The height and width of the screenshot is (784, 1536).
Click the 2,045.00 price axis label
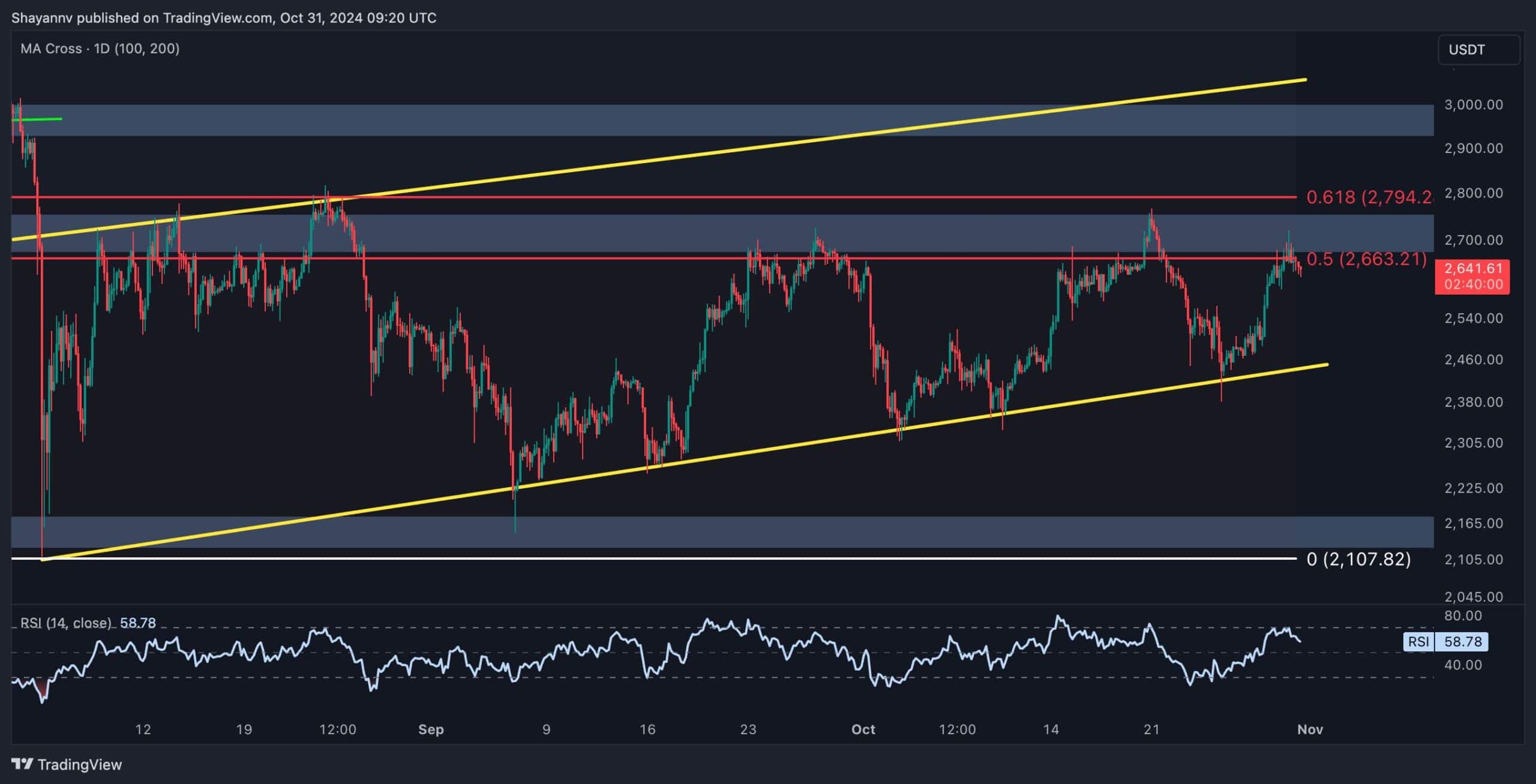pyautogui.click(x=1474, y=597)
